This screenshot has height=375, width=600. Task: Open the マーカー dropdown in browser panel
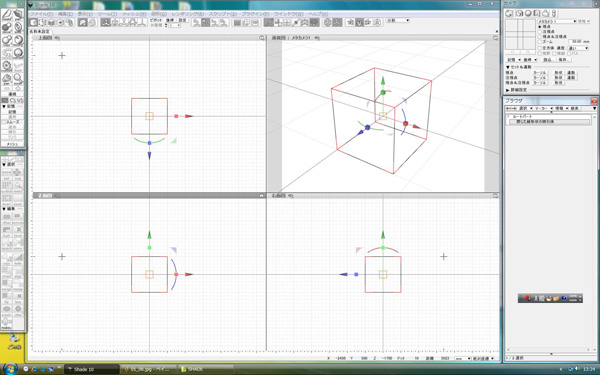coord(543,109)
